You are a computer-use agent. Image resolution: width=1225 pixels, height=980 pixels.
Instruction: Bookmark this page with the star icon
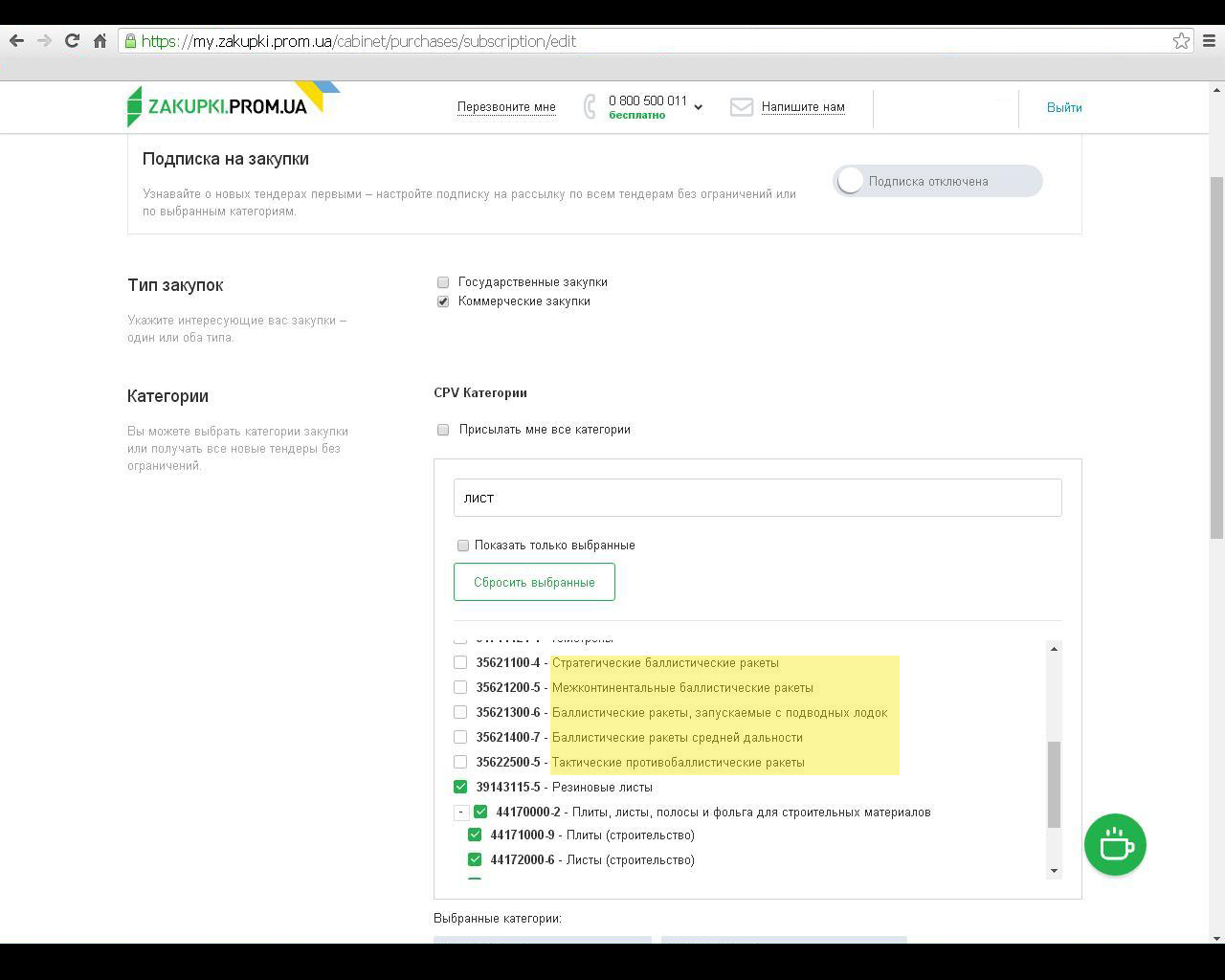1181,40
